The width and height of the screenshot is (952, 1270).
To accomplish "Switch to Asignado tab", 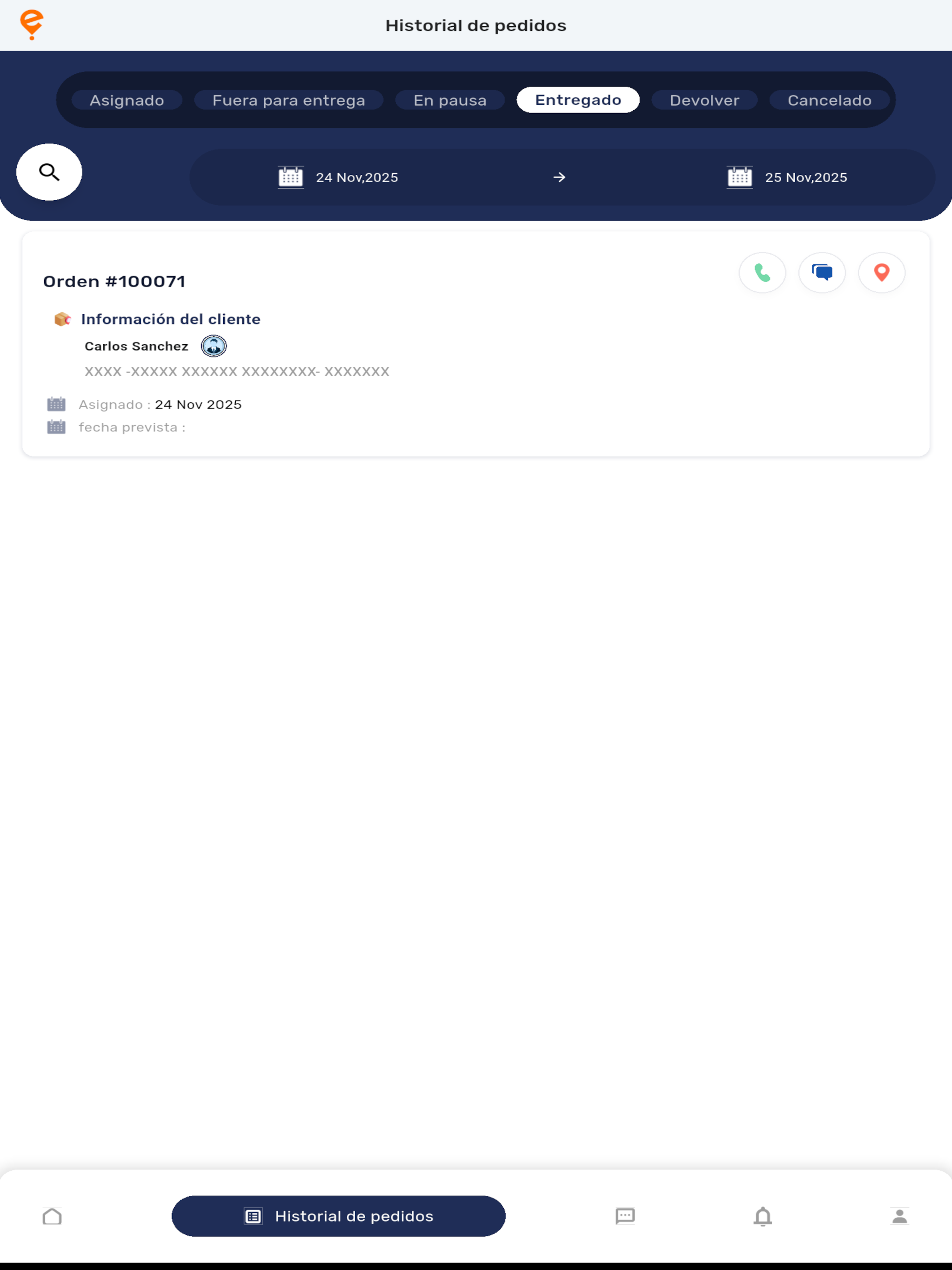I will [127, 100].
